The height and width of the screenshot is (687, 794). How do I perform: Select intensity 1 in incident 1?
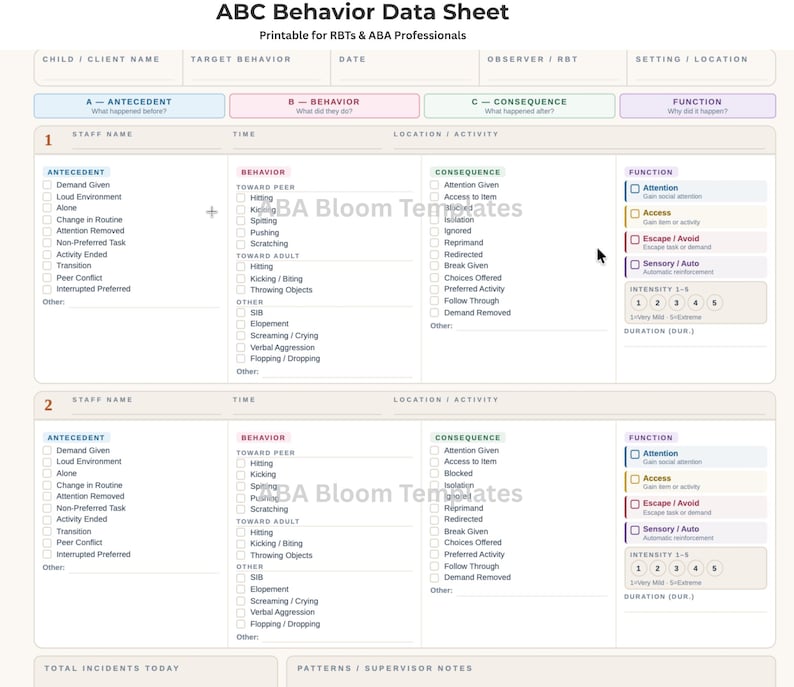639,303
